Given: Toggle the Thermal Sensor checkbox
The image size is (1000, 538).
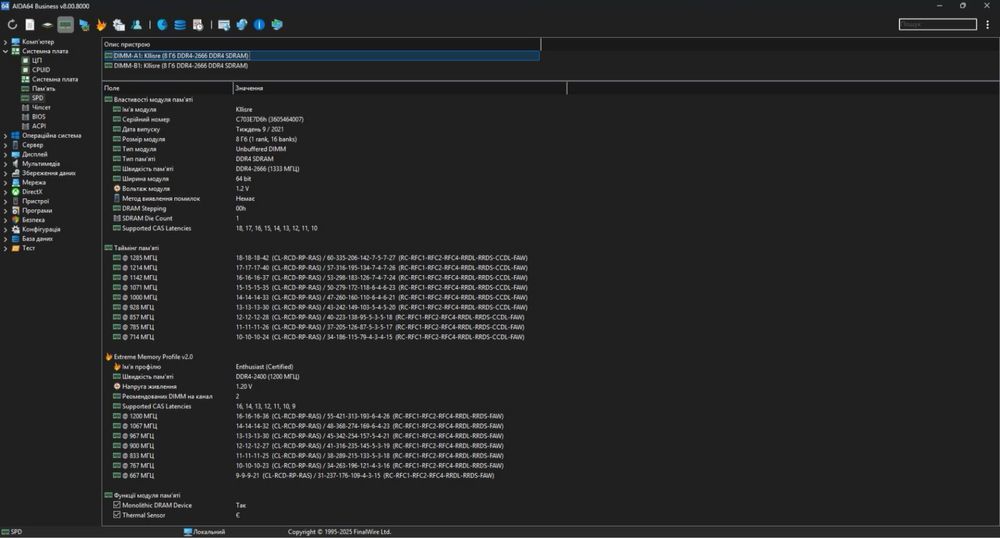Looking at the screenshot, I should point(117,515).
